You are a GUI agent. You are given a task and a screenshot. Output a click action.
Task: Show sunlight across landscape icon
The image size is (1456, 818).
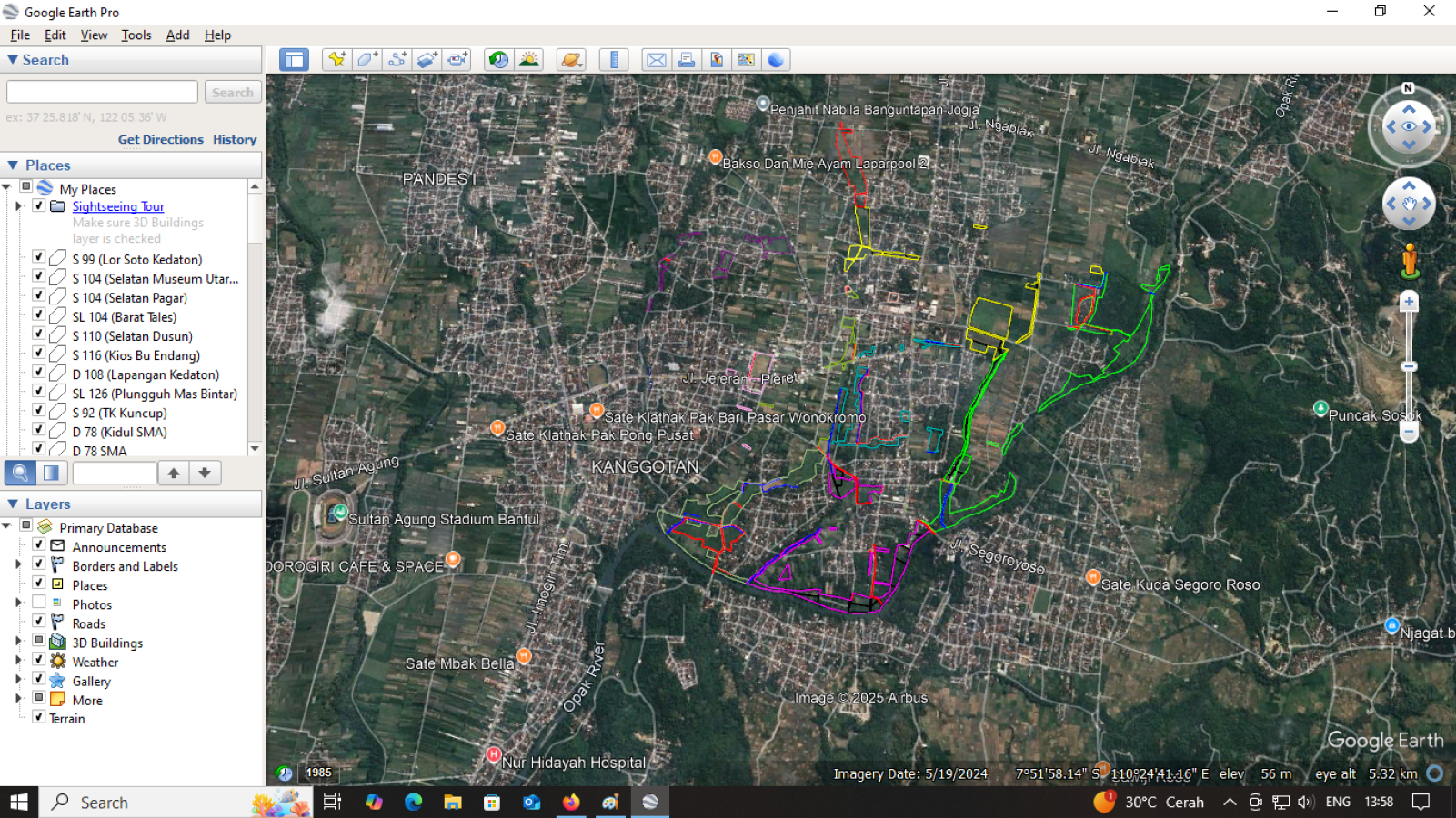(528, 60)
